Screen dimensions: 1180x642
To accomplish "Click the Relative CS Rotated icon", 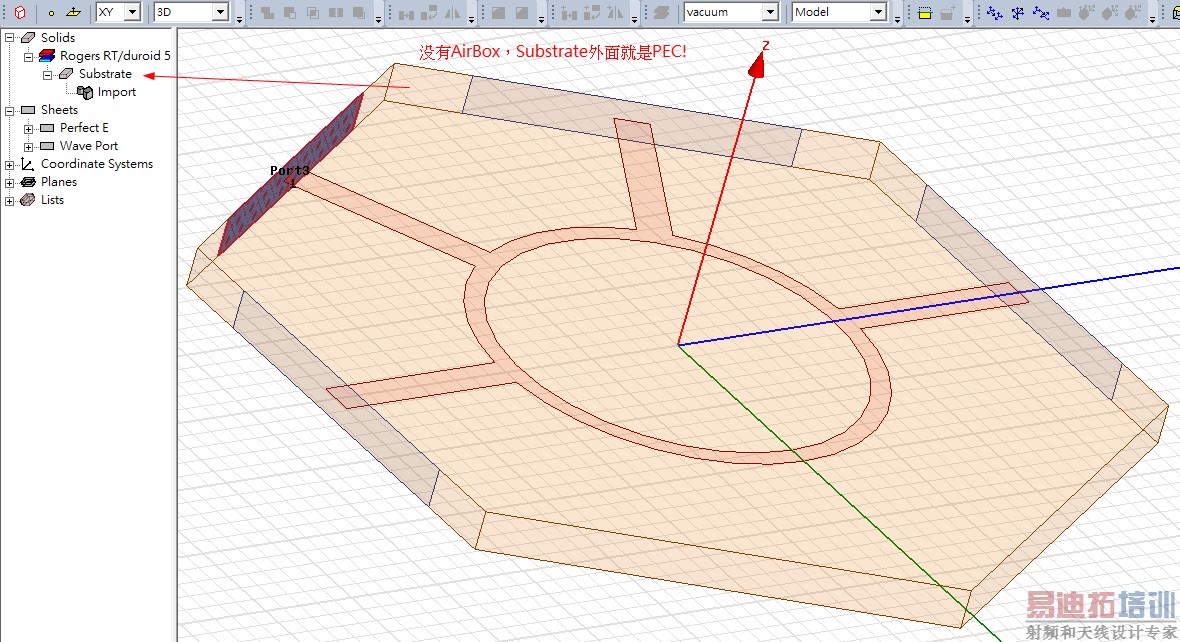I will 1017,13.
